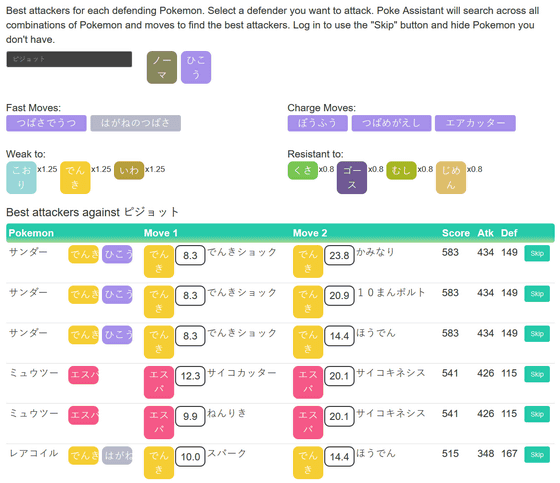This screenshot has height=483, width=560.
Task: Skip the first ミュウツー サイコカッター row
Action: (537, 374)
